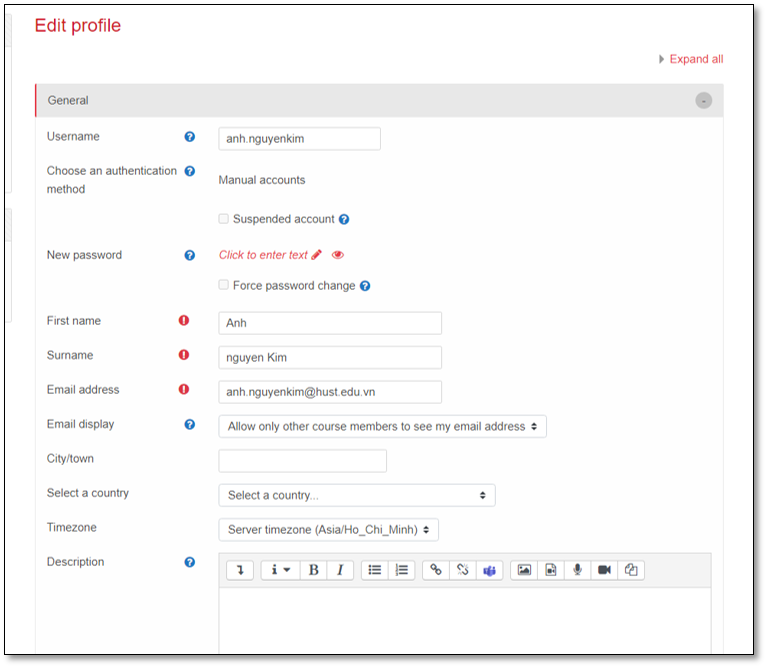Image resolution: width=767 pixels, height=668 pixels.
Task: Click the City/town input field
Action: tap(302, 461)
